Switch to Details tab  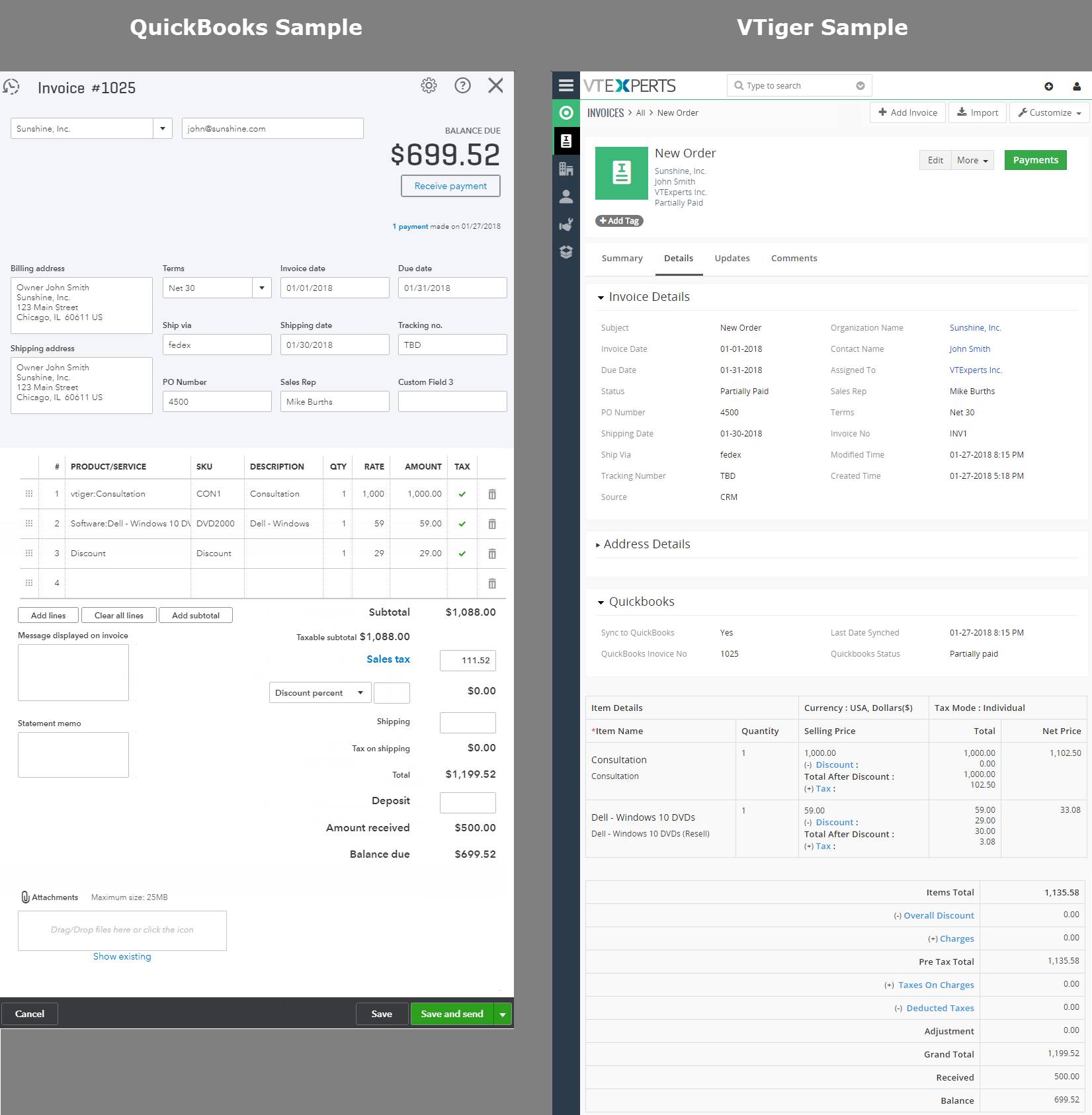coord(679,259)
